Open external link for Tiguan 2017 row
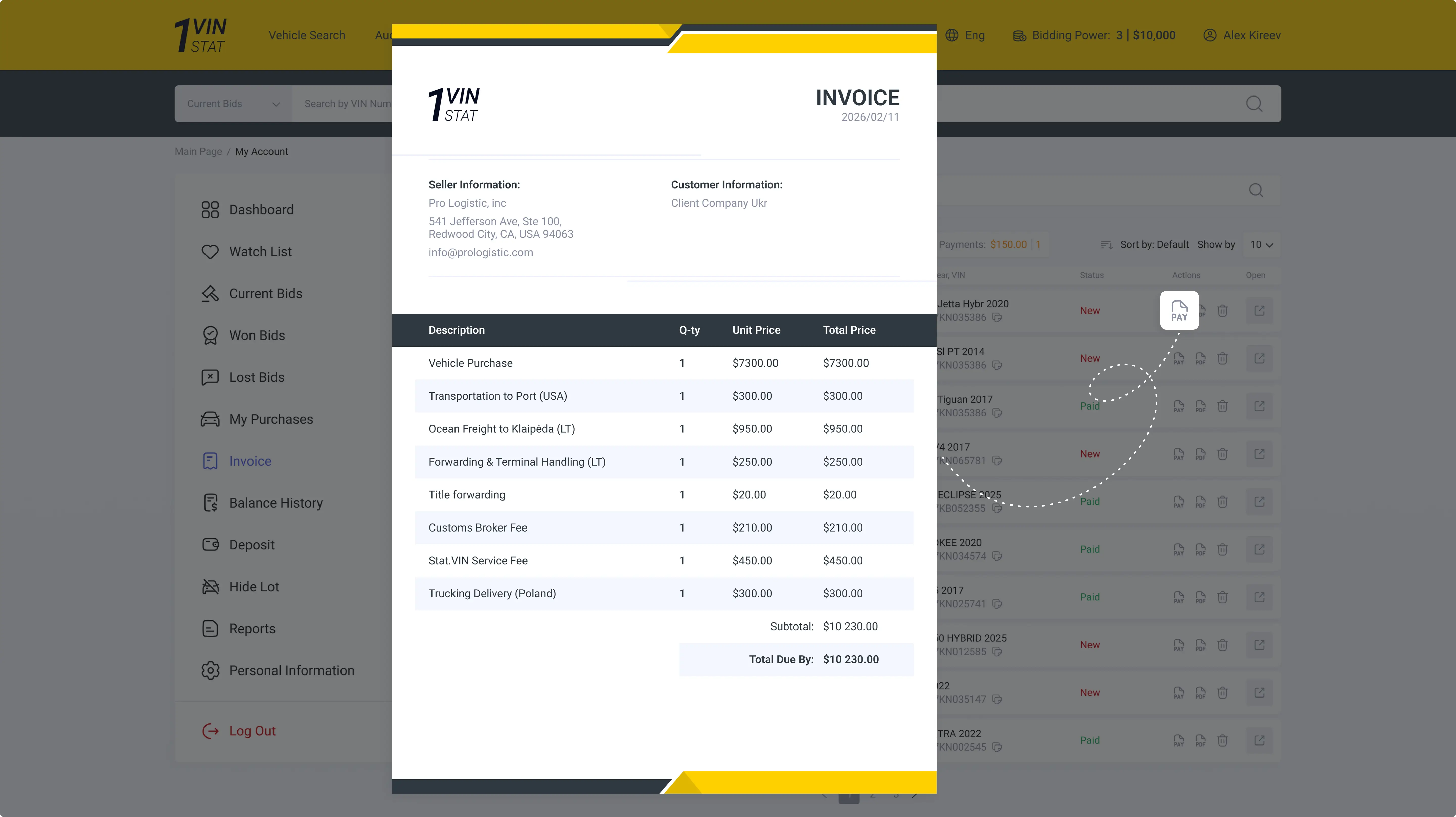This screenshot has width=1456, height=817. click(x=1259, y=406)
